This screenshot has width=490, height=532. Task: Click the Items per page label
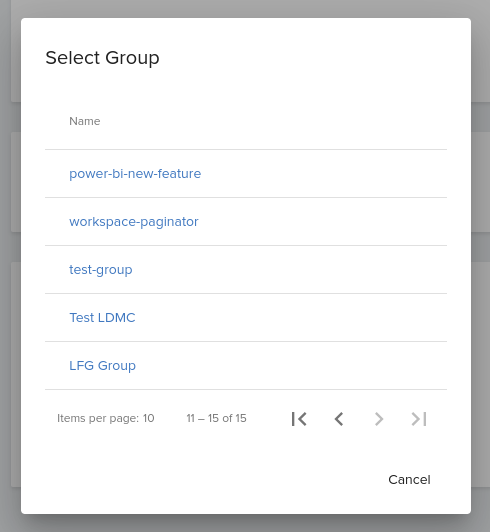click(98, 418)
